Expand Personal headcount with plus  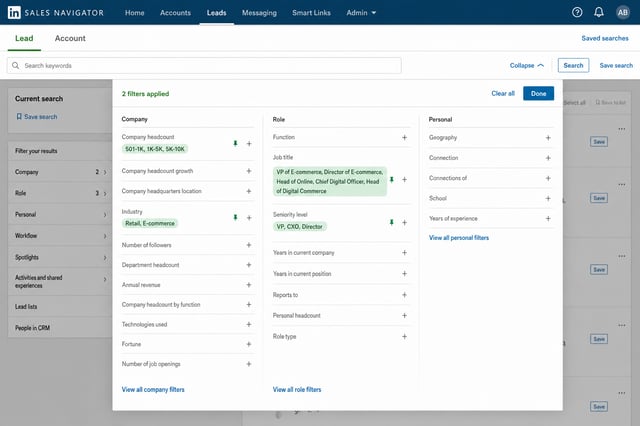coord(404,315)
